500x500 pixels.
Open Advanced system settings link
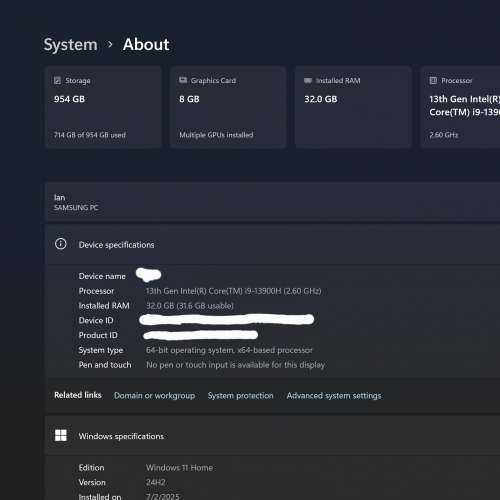click(x=334, y=396)
